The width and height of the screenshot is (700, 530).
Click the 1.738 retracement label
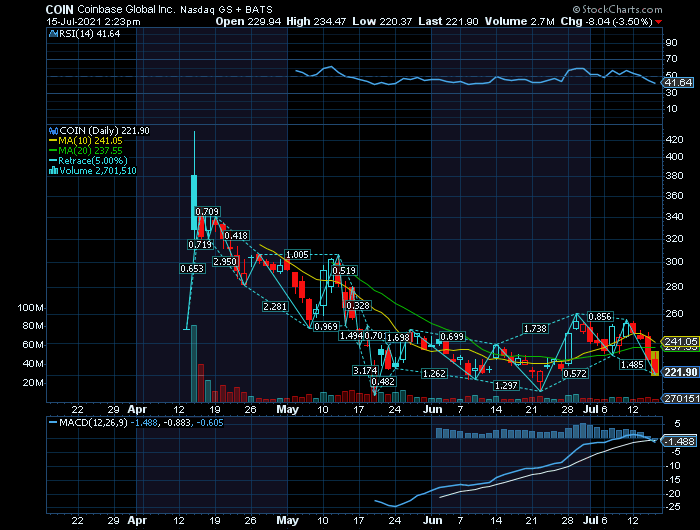pyautogui.click(x=535, y=329)
